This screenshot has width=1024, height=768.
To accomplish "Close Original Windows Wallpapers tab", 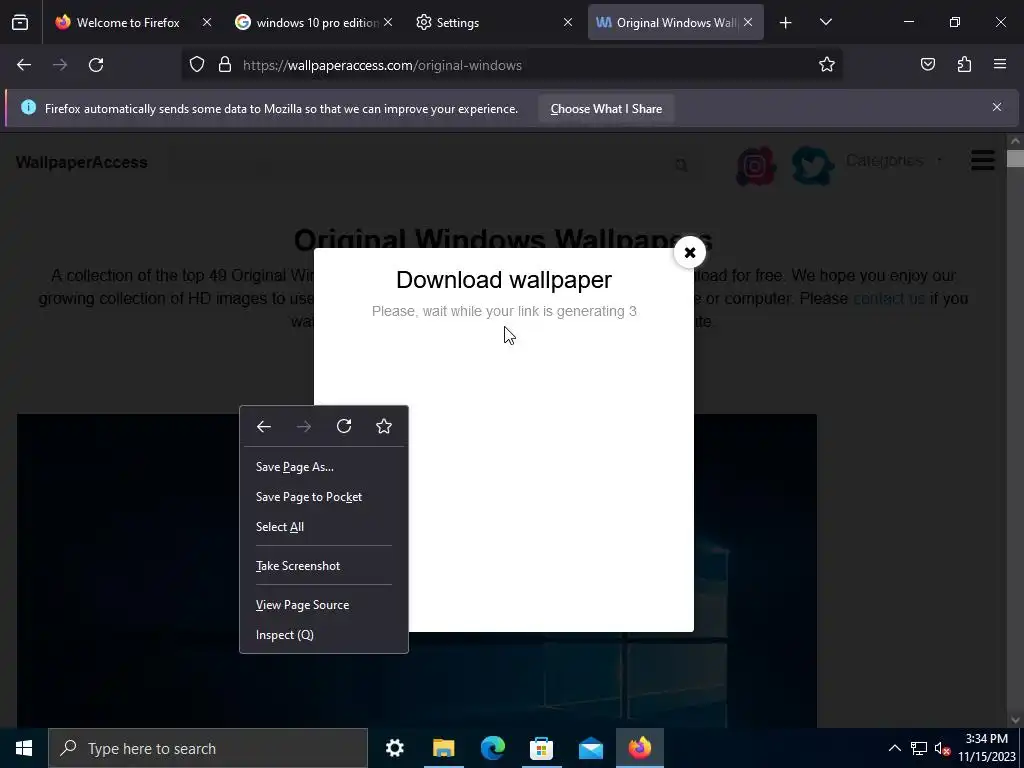I will click(x=748, y=23).
